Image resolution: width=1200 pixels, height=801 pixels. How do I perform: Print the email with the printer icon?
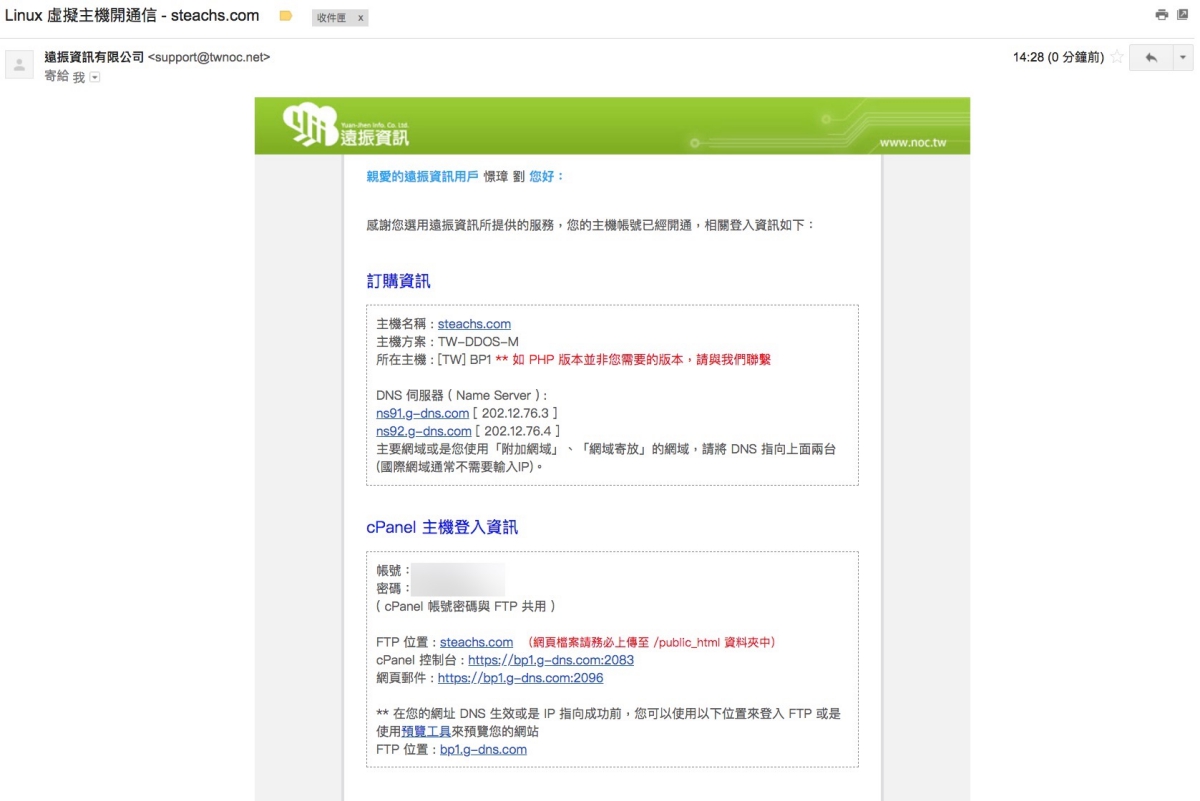1161,15
